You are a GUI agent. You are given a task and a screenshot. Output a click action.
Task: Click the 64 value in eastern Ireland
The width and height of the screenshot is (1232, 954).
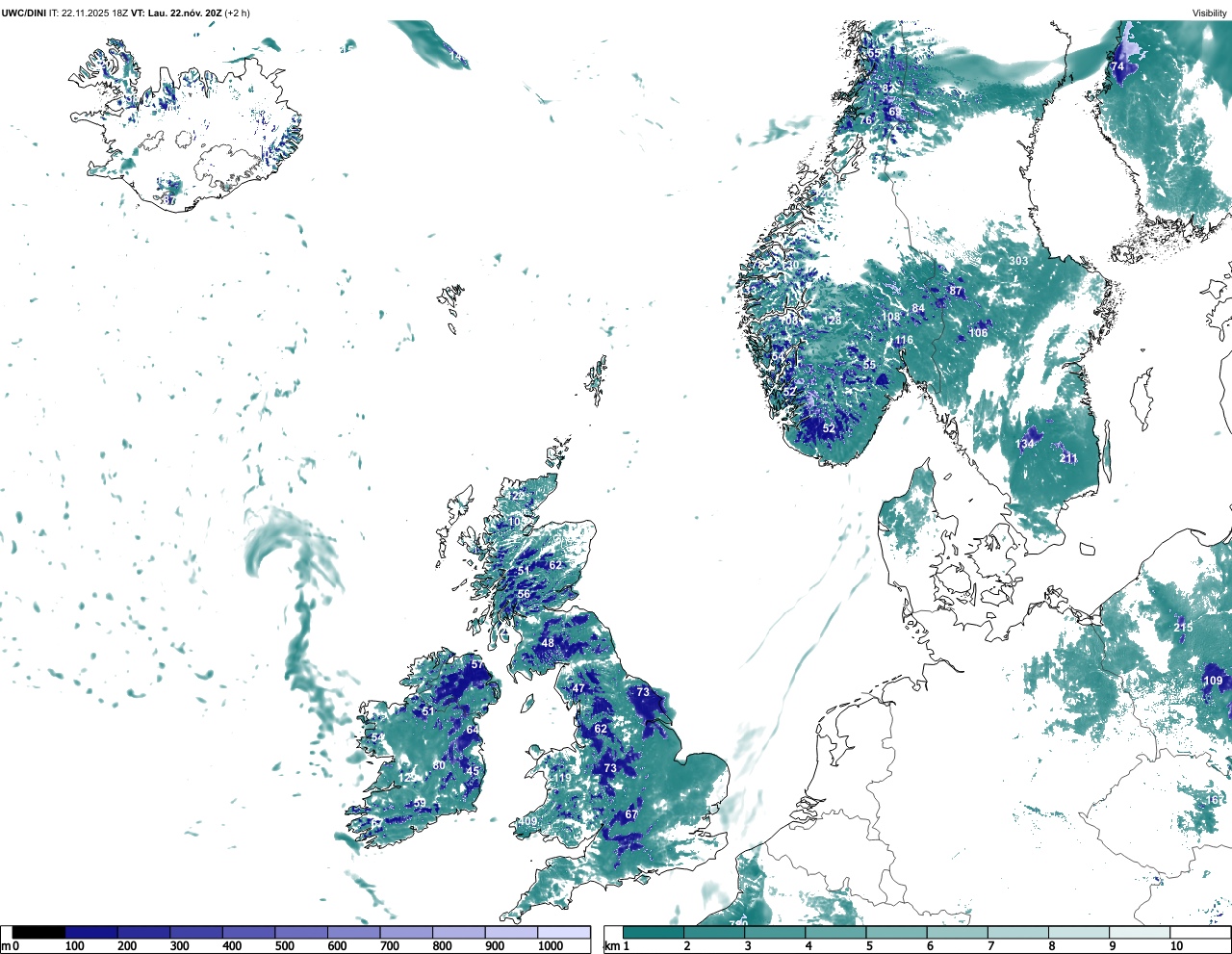(473, 730)
